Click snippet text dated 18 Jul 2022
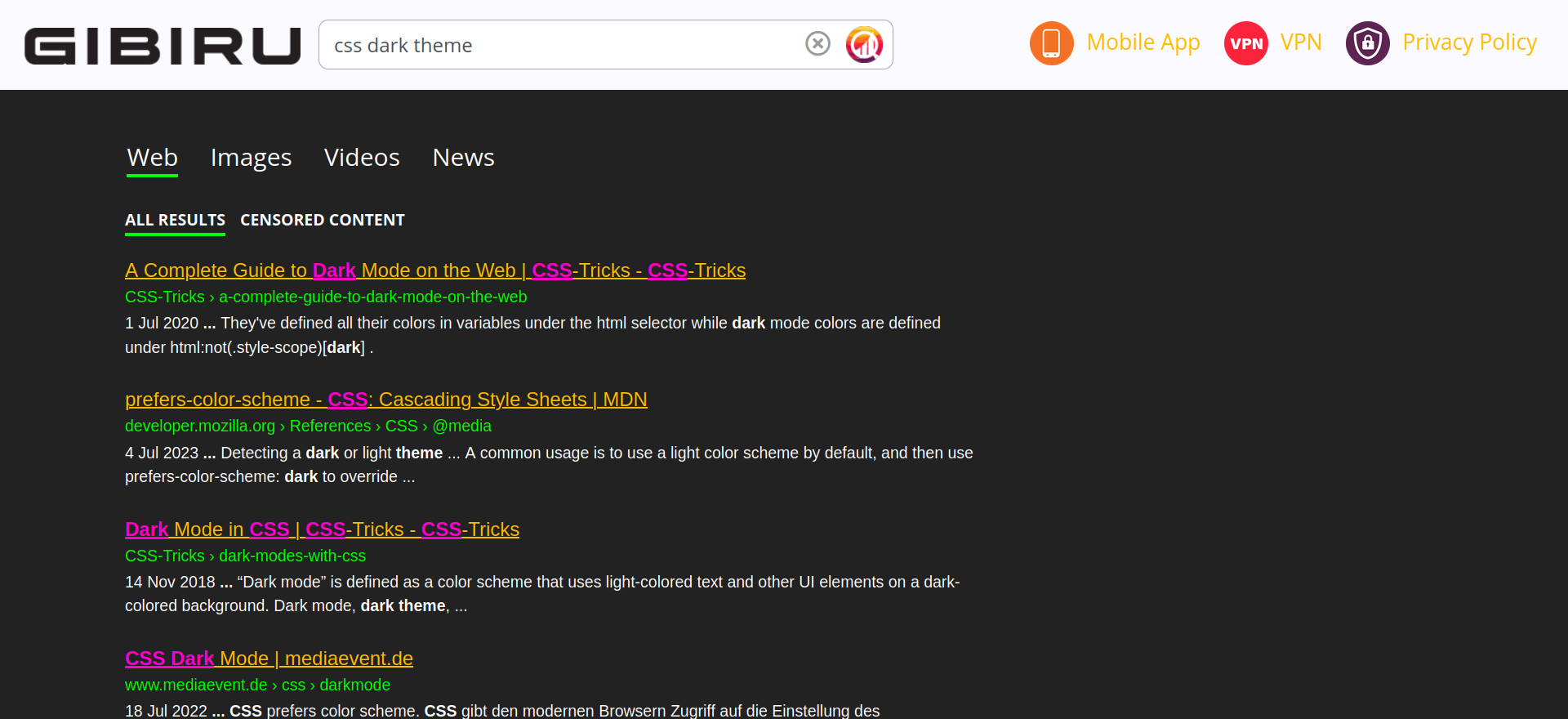The height and width of the screenshot is (719, 1568). 502,710
